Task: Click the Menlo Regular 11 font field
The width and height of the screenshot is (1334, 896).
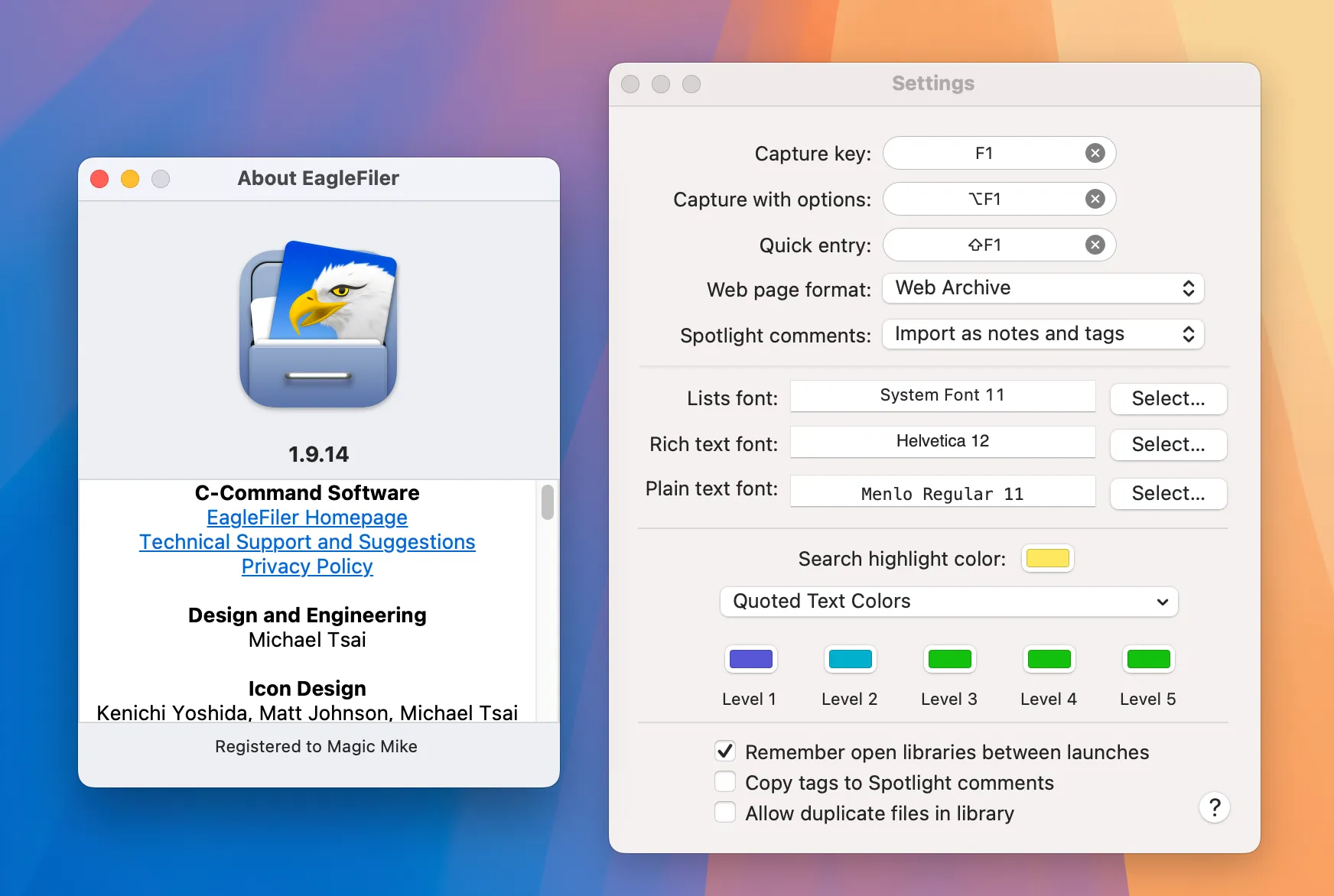Action: click(942, 492)
